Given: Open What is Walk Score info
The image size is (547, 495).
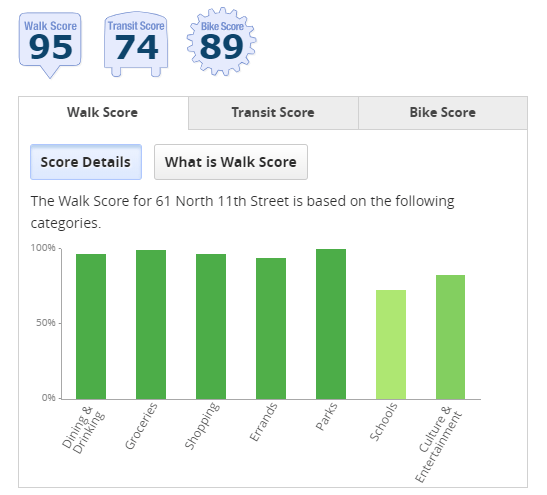Looking at the screenshot, I should click(231, 162).
